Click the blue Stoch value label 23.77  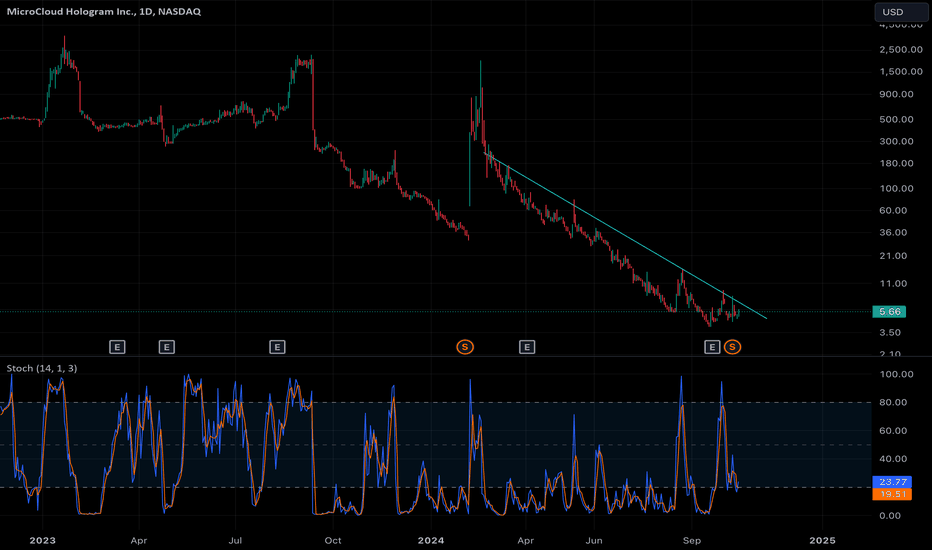[x=892, y=482]
